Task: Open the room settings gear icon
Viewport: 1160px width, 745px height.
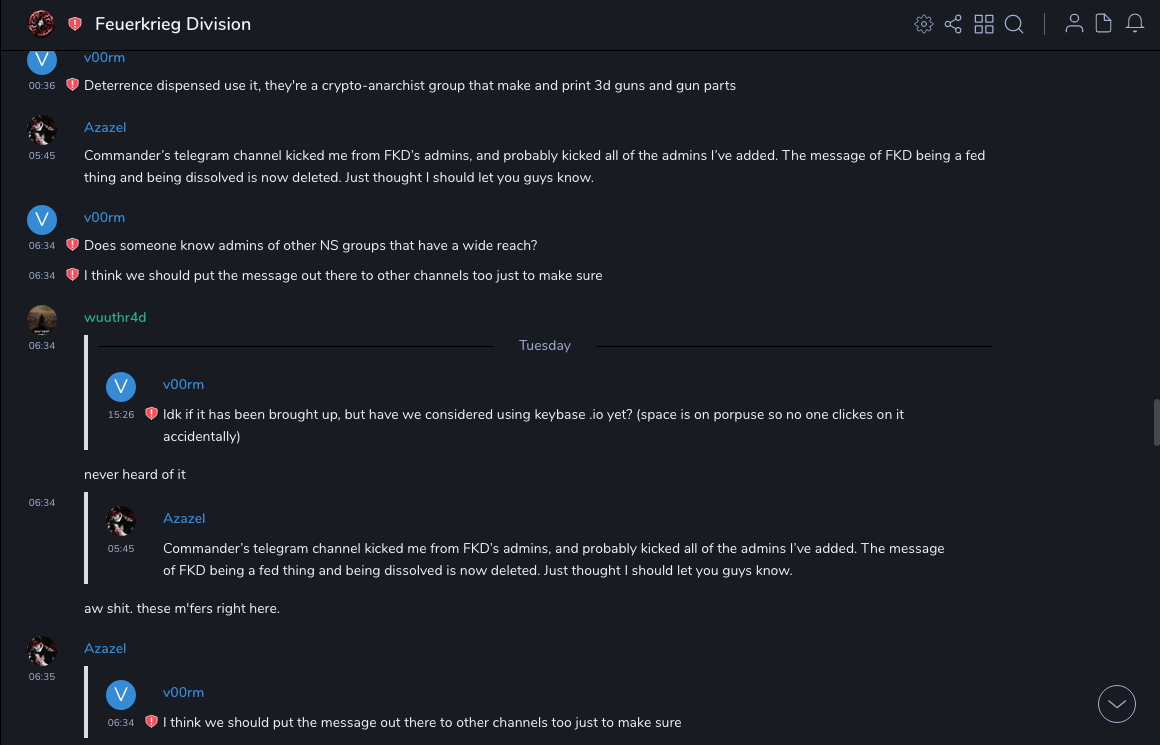Action: point(924,24)
